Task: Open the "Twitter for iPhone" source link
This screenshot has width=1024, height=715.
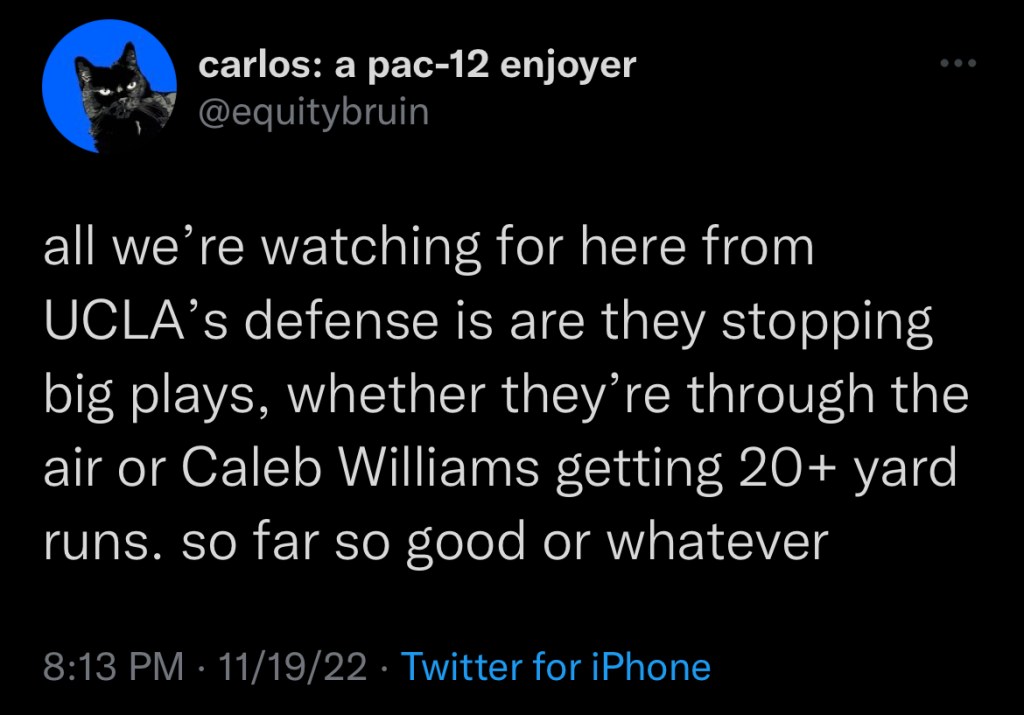Action: click(x=556, y=667)
